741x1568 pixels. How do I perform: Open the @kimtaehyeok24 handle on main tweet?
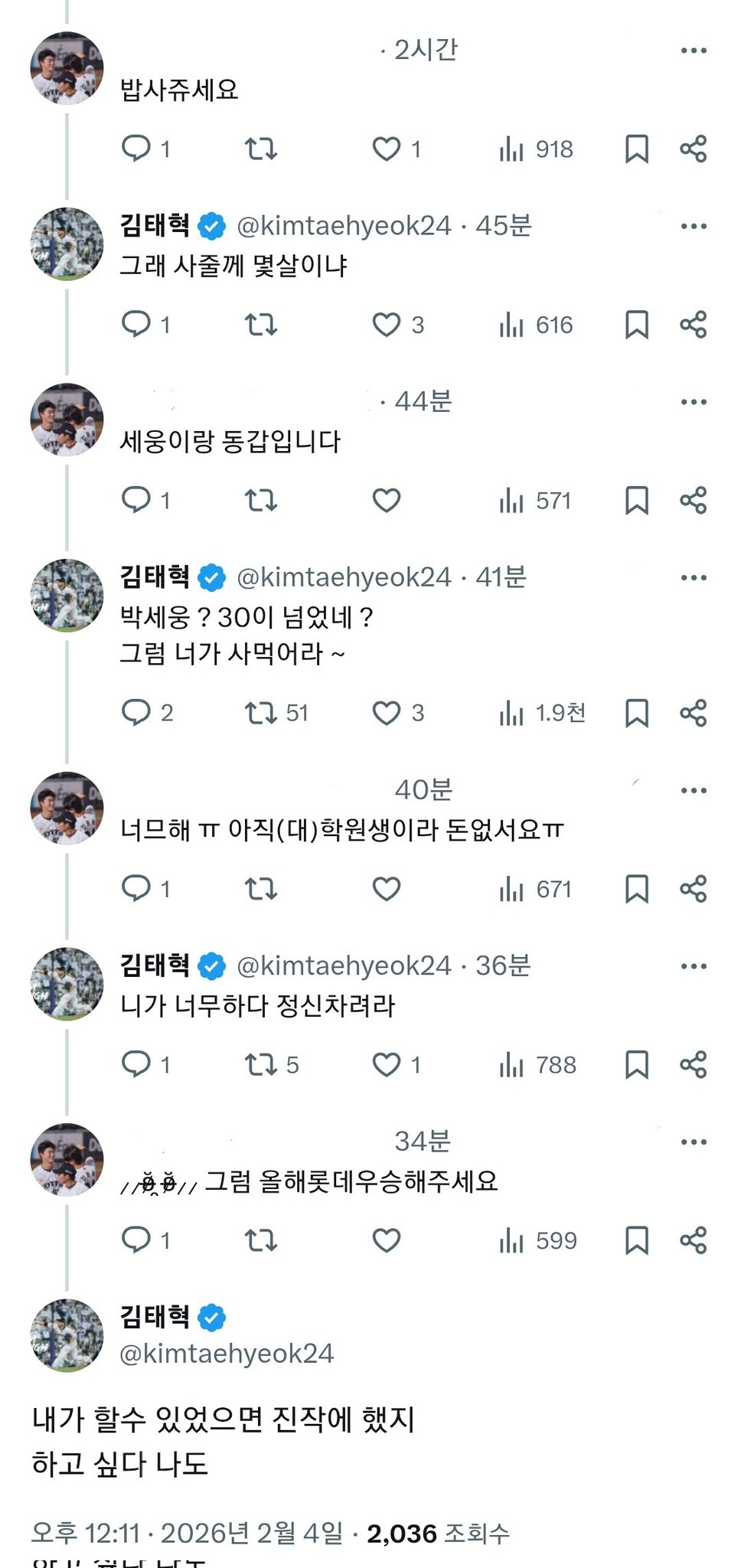coord(227,1354)
